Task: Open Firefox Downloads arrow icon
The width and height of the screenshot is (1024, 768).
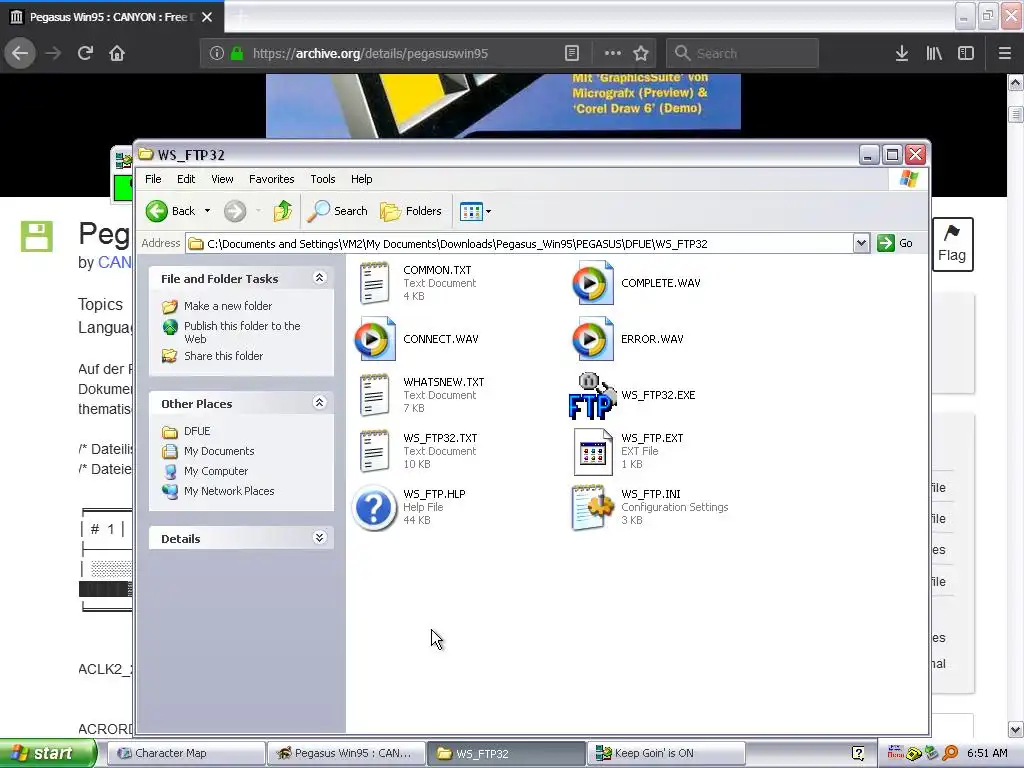Action: tap(902, 53)
